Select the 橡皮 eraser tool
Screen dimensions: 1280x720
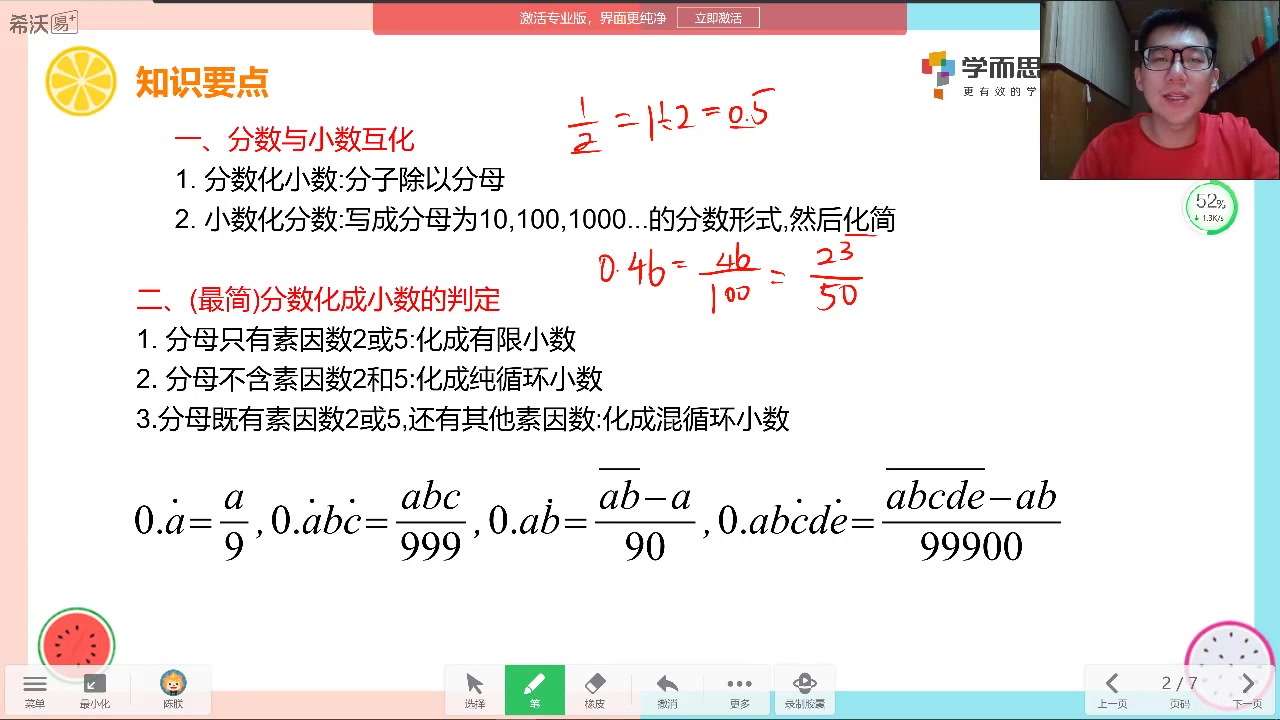(x=595, y=690)
